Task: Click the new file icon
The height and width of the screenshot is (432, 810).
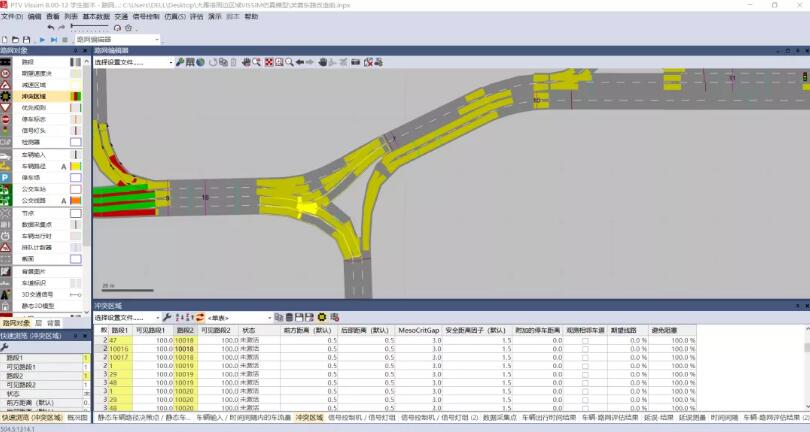Action: coord(5,40)
